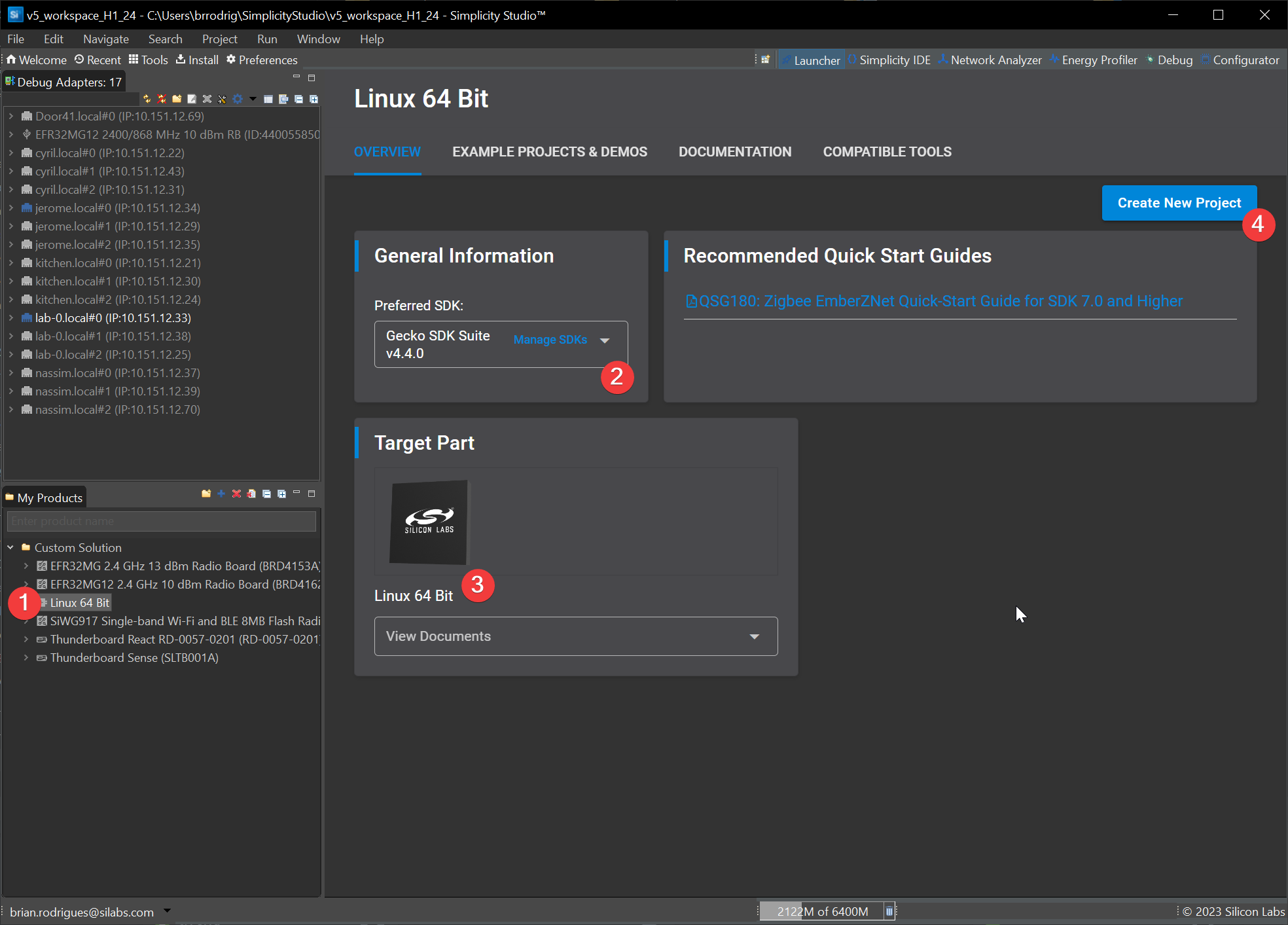Image resolution: width=1288 pixels, height=925 pixels.
Task: Collapse all items in My Products
Action: [x=266, y=494]
